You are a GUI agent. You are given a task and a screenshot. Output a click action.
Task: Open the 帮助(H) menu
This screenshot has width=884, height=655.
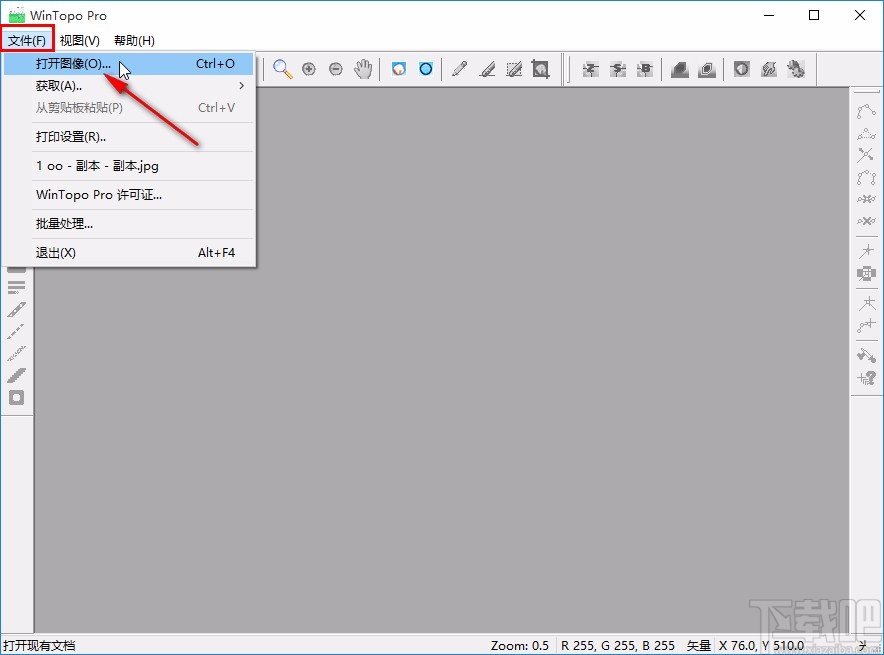coord(134,41)
